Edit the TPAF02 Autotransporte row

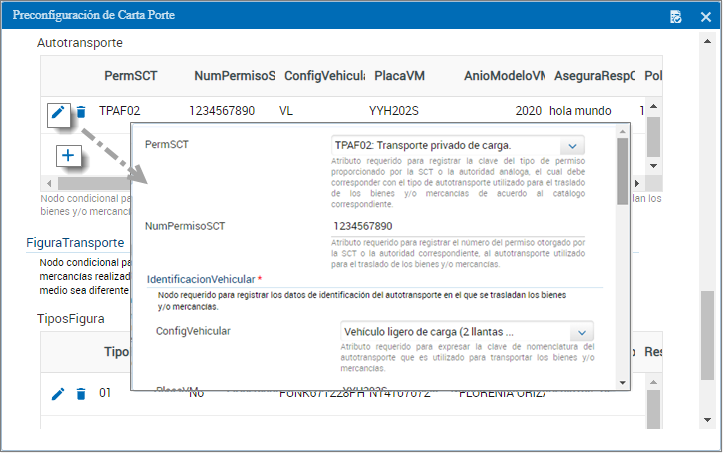click(59, 112)
